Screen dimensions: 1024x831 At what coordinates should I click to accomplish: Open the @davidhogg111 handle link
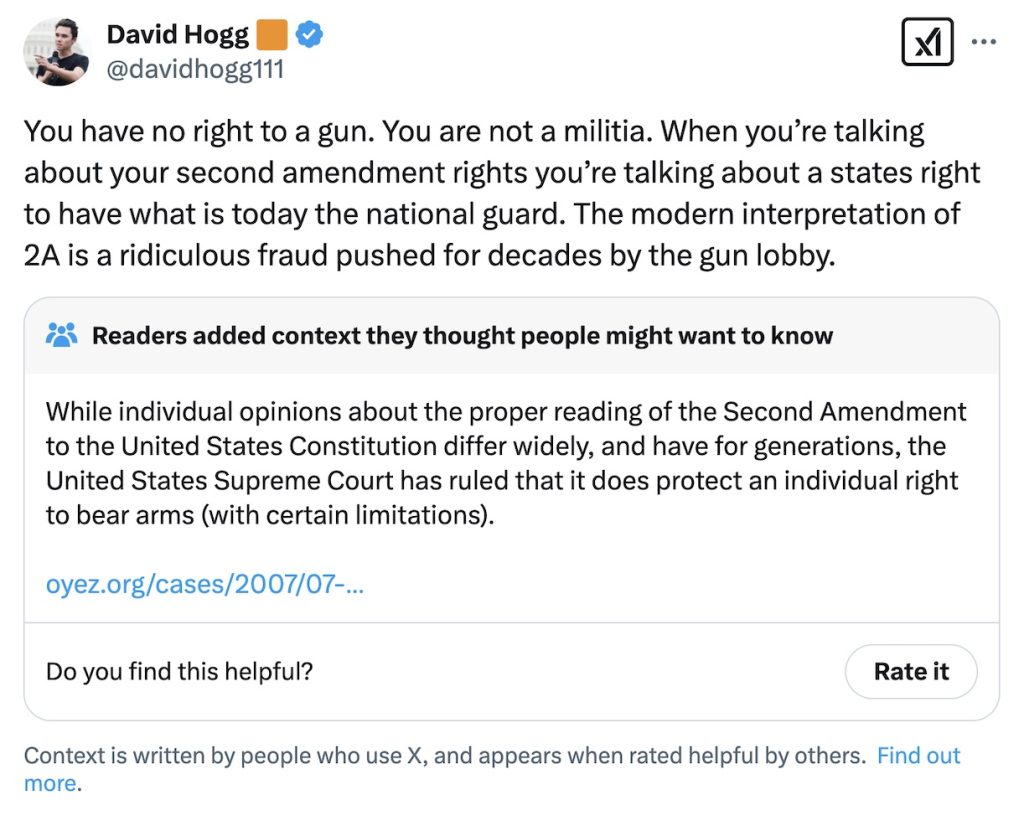[x=195, y=69]
